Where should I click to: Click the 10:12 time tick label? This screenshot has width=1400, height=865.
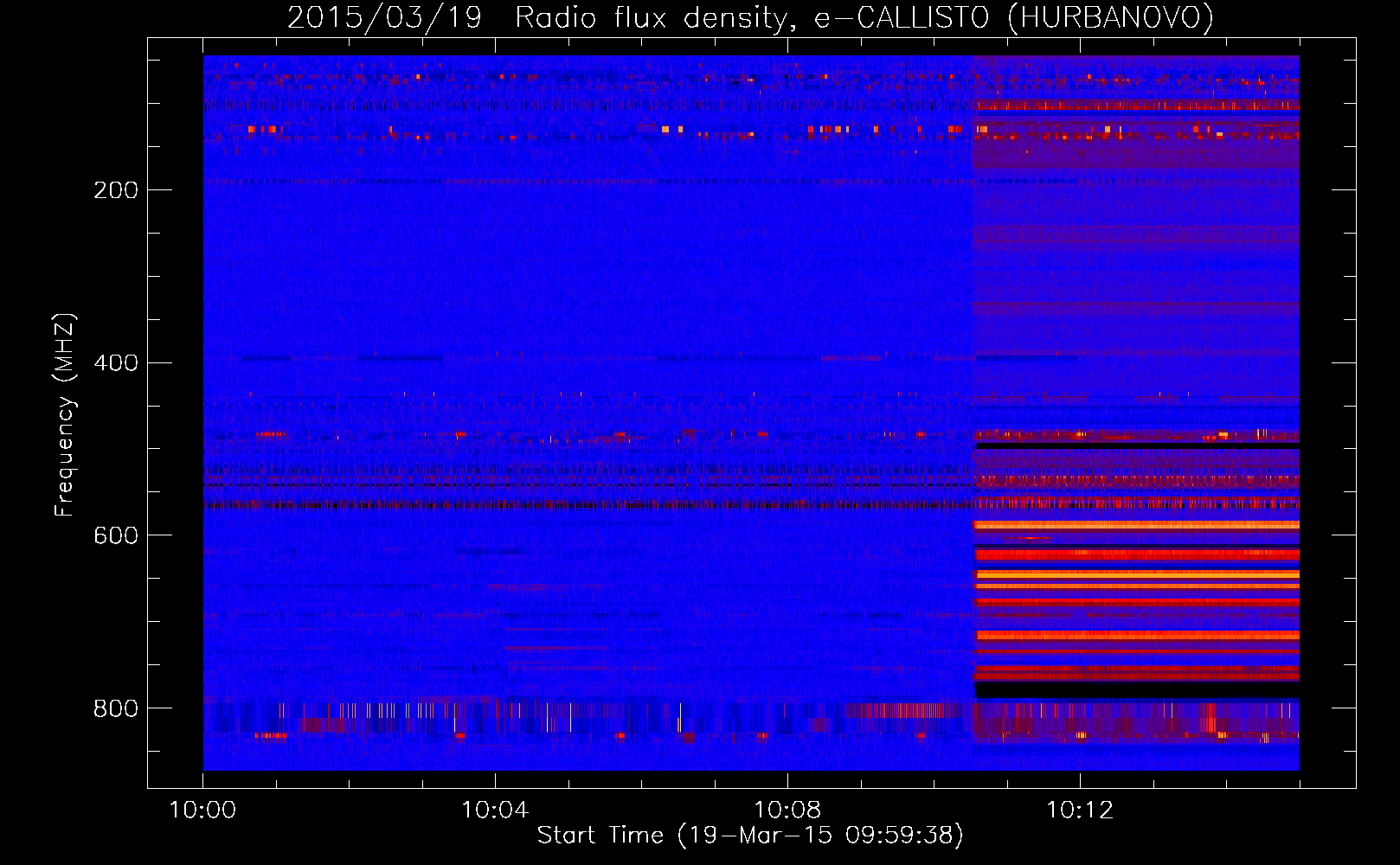[x=1080, y=811]
